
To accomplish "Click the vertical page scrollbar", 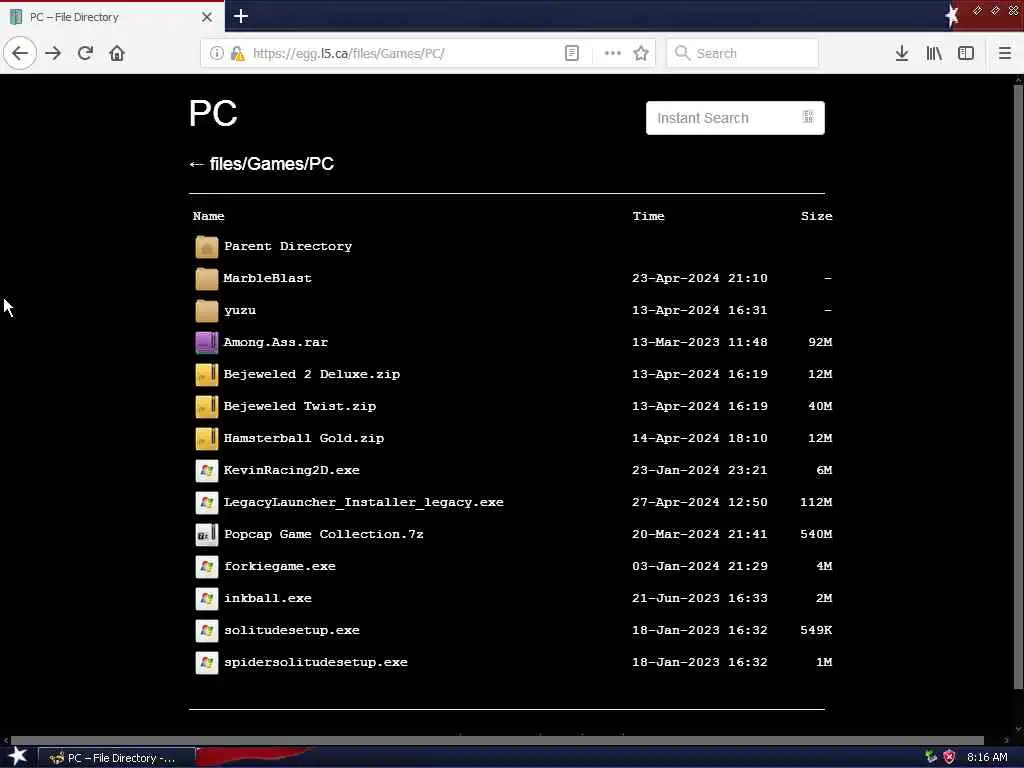I will coord(1018,385).
